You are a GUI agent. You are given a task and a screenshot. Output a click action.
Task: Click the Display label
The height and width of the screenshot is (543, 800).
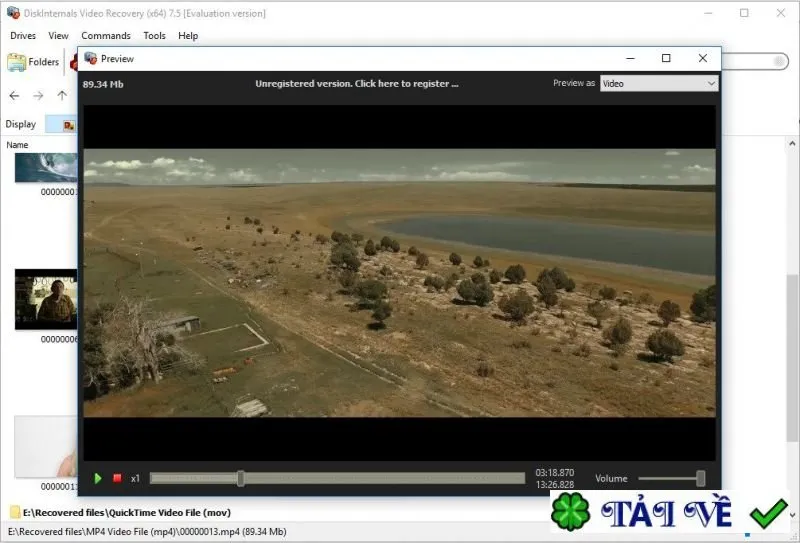[21, 124]
